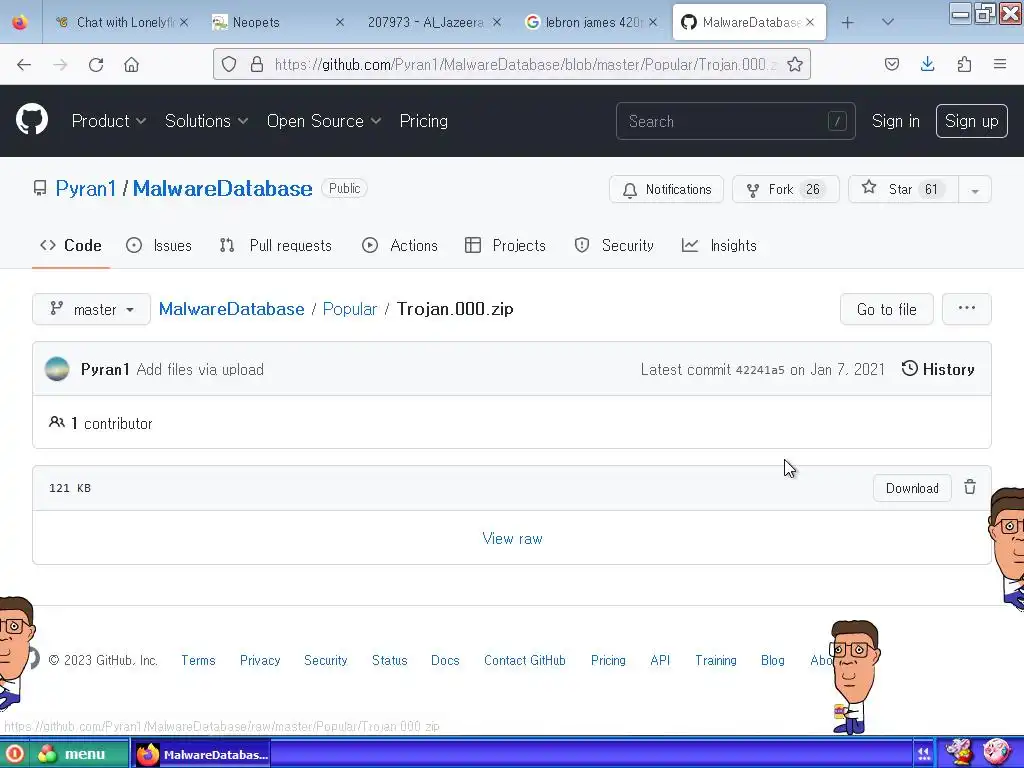
Task: Click the Notifications button
Action: tap(666, 189)
